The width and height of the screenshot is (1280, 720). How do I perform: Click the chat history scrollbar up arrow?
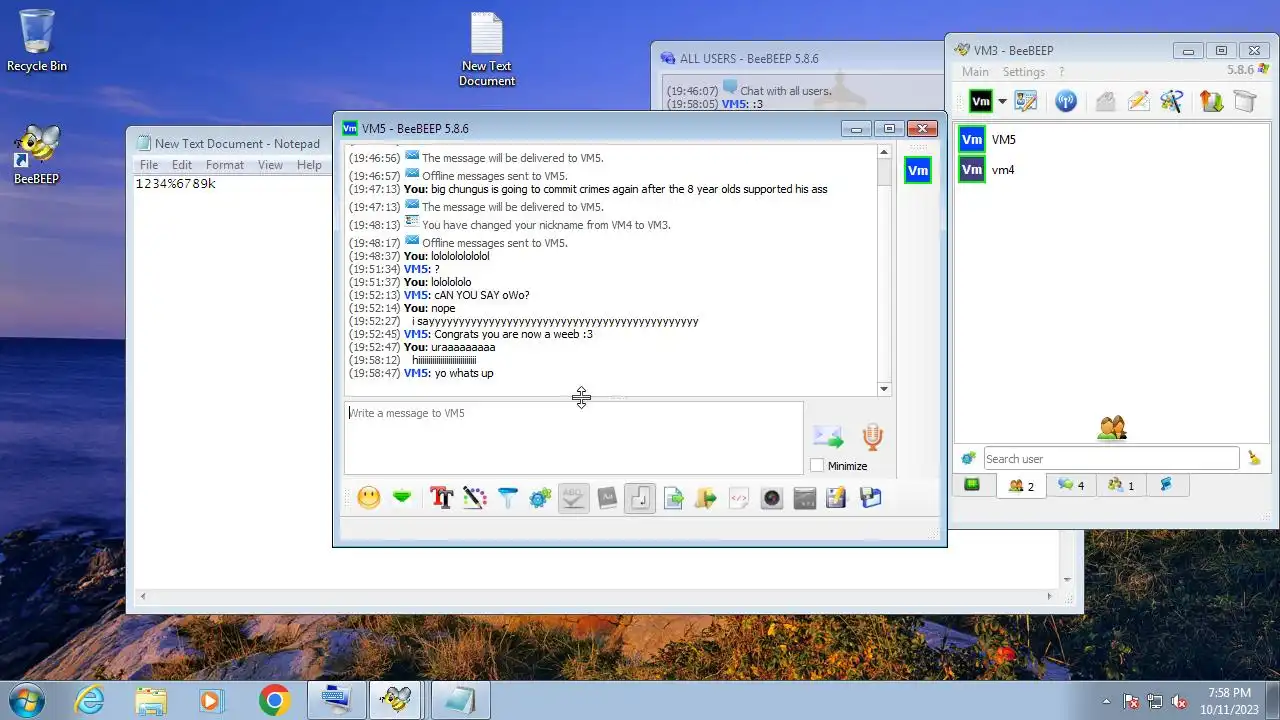[x=884, y=152]
